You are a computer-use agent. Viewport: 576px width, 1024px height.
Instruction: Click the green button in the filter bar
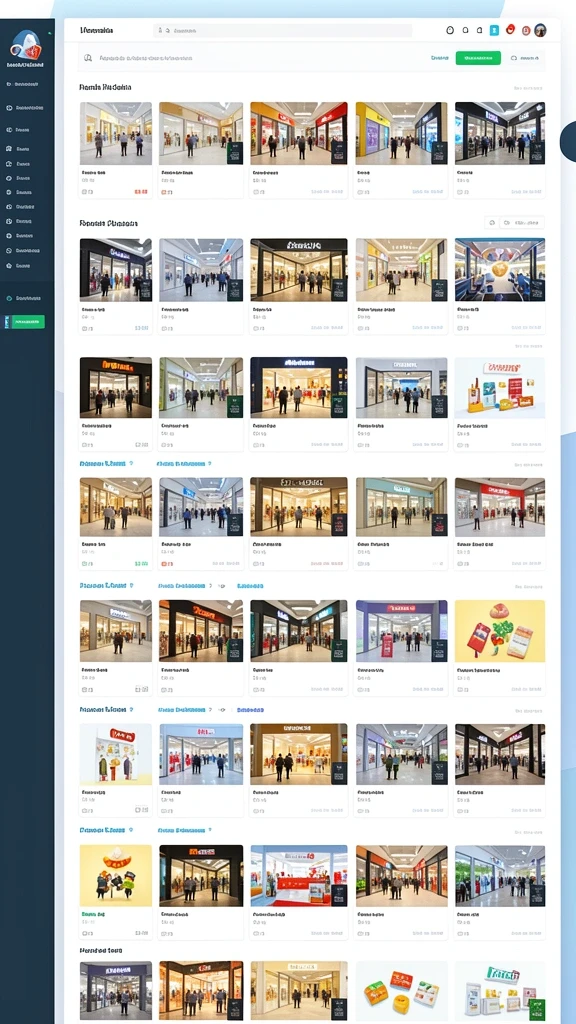click(478, 58)
